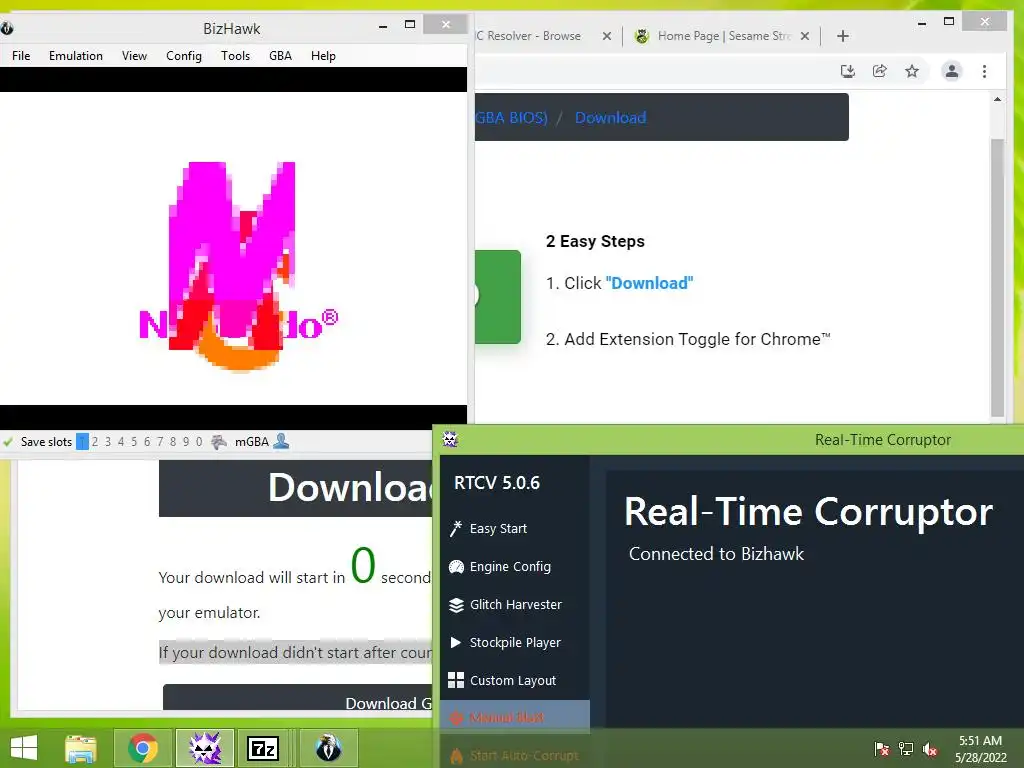Open the Config menu in BizHawk
This screenshot has width=1024, height=768.
coord(184,56)
